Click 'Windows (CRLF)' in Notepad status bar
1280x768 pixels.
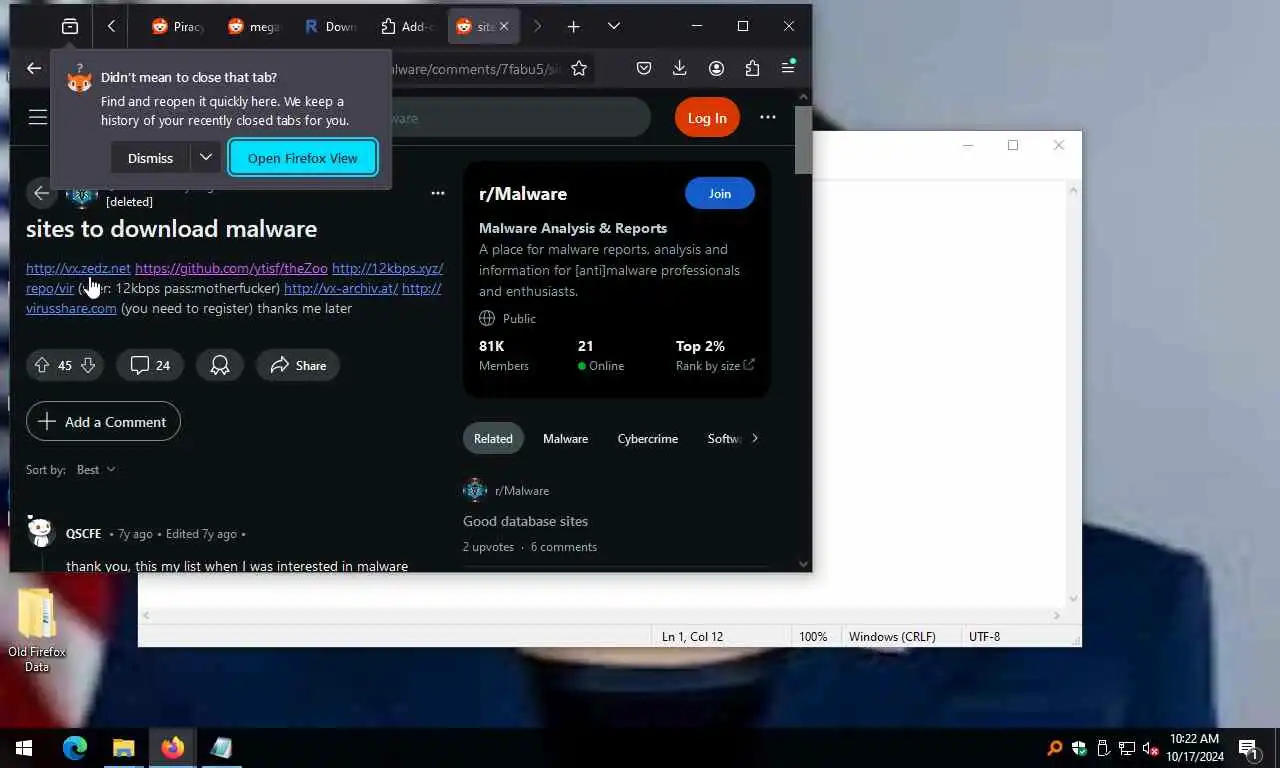(x=892, y=636)
